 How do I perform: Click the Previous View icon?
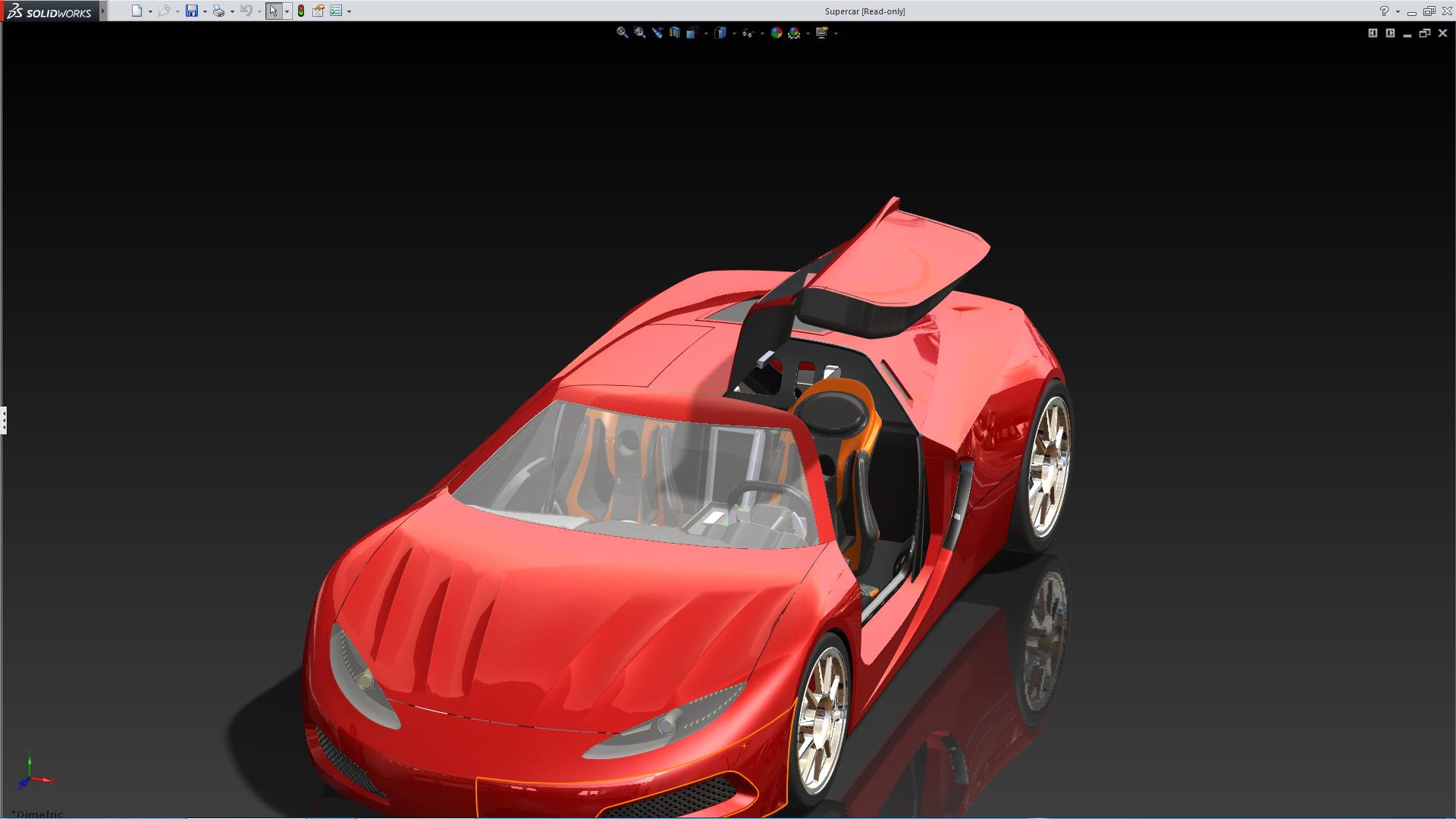click(657, 33)
